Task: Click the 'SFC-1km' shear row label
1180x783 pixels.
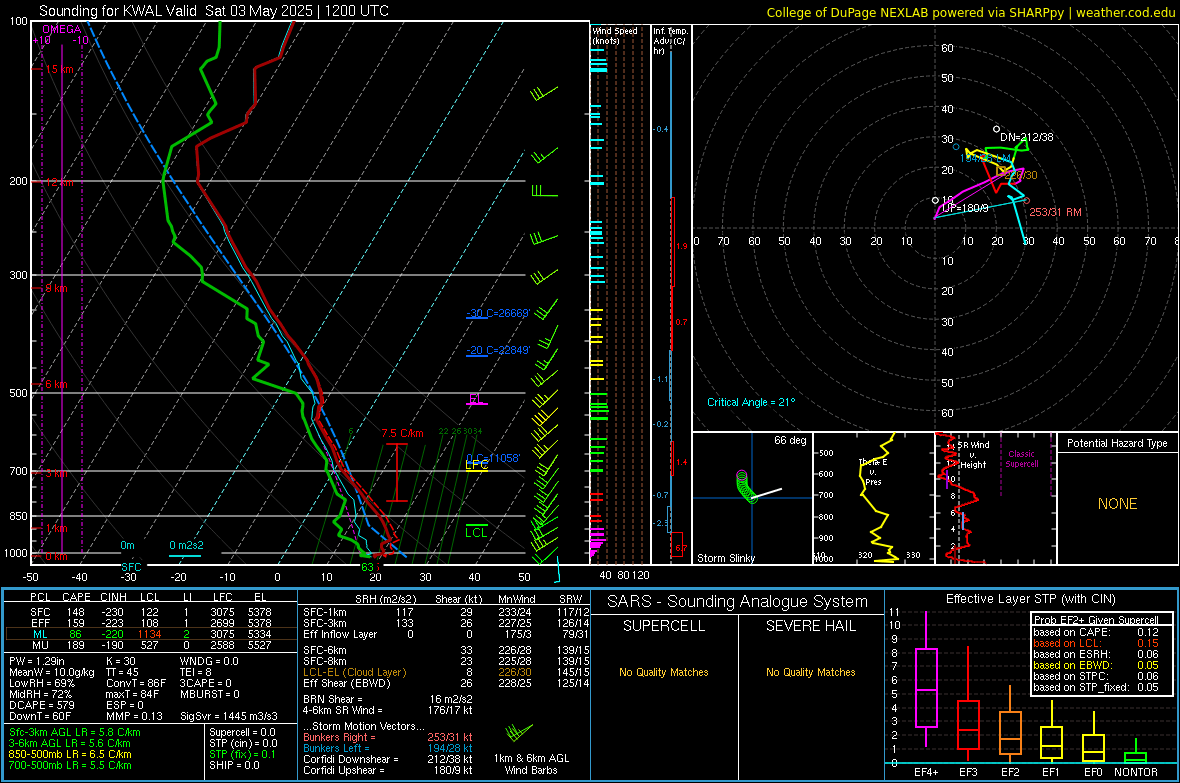Action: click(x=325, y=612)
